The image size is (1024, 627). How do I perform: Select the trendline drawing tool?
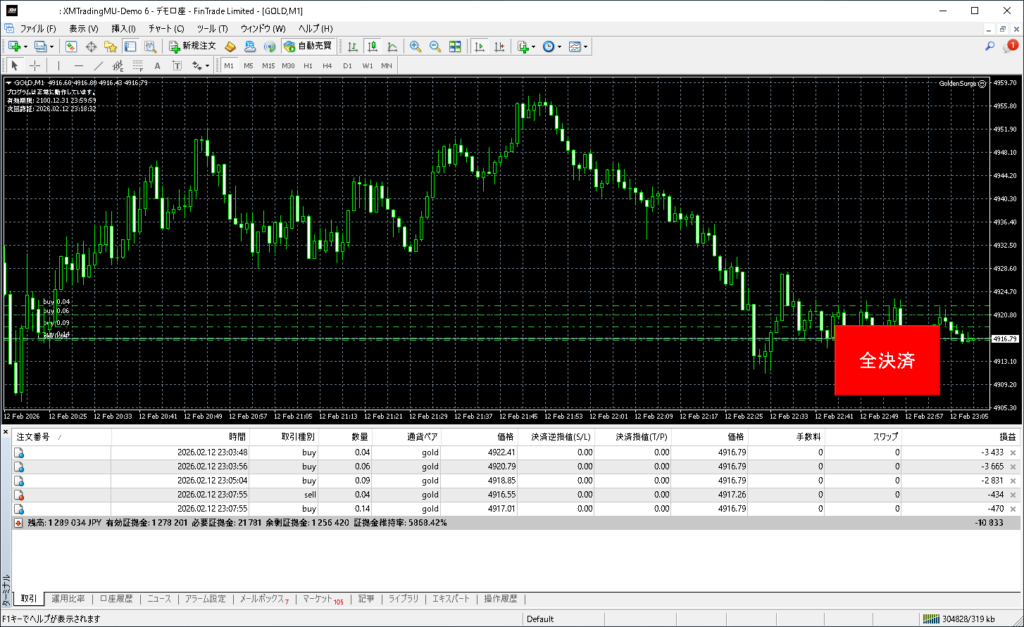[99, 65]
